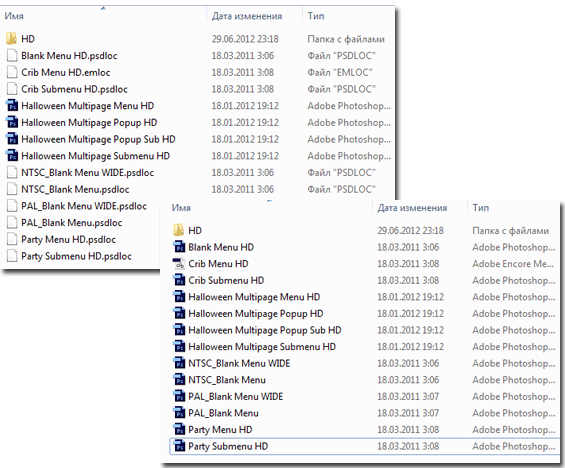Screen dimensions: 565x468
Task: Select file name Party Menu HD.psdloc
Action: 68,239
